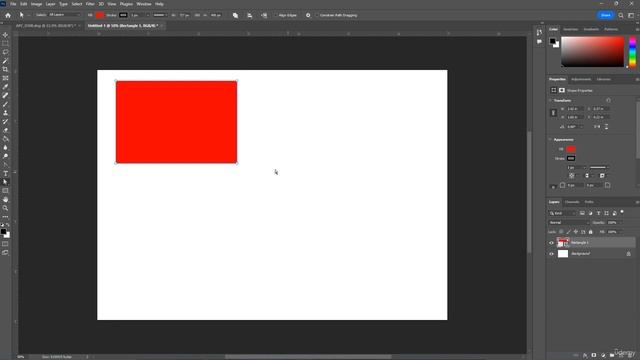Hide the Background layer
The image size is (640, 360).
[551, 254]
